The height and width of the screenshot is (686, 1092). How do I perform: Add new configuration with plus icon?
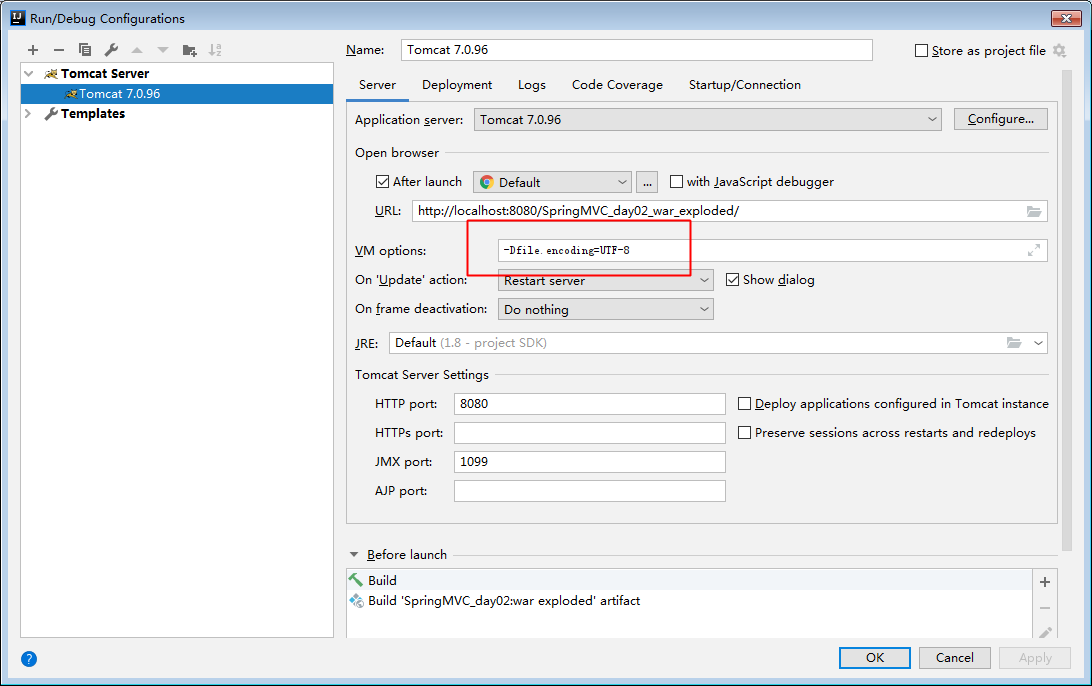click(33, 50)
